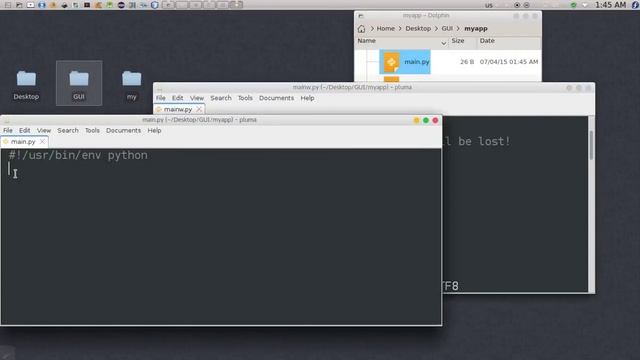Open the Help menu in main.py pluma window
The height and width of the screenshot is (360, 640).
(x=154, y=130)
